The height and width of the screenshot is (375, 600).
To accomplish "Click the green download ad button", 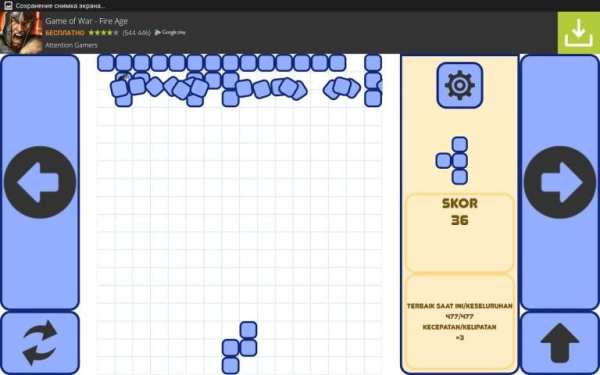I will click(579, 33).
